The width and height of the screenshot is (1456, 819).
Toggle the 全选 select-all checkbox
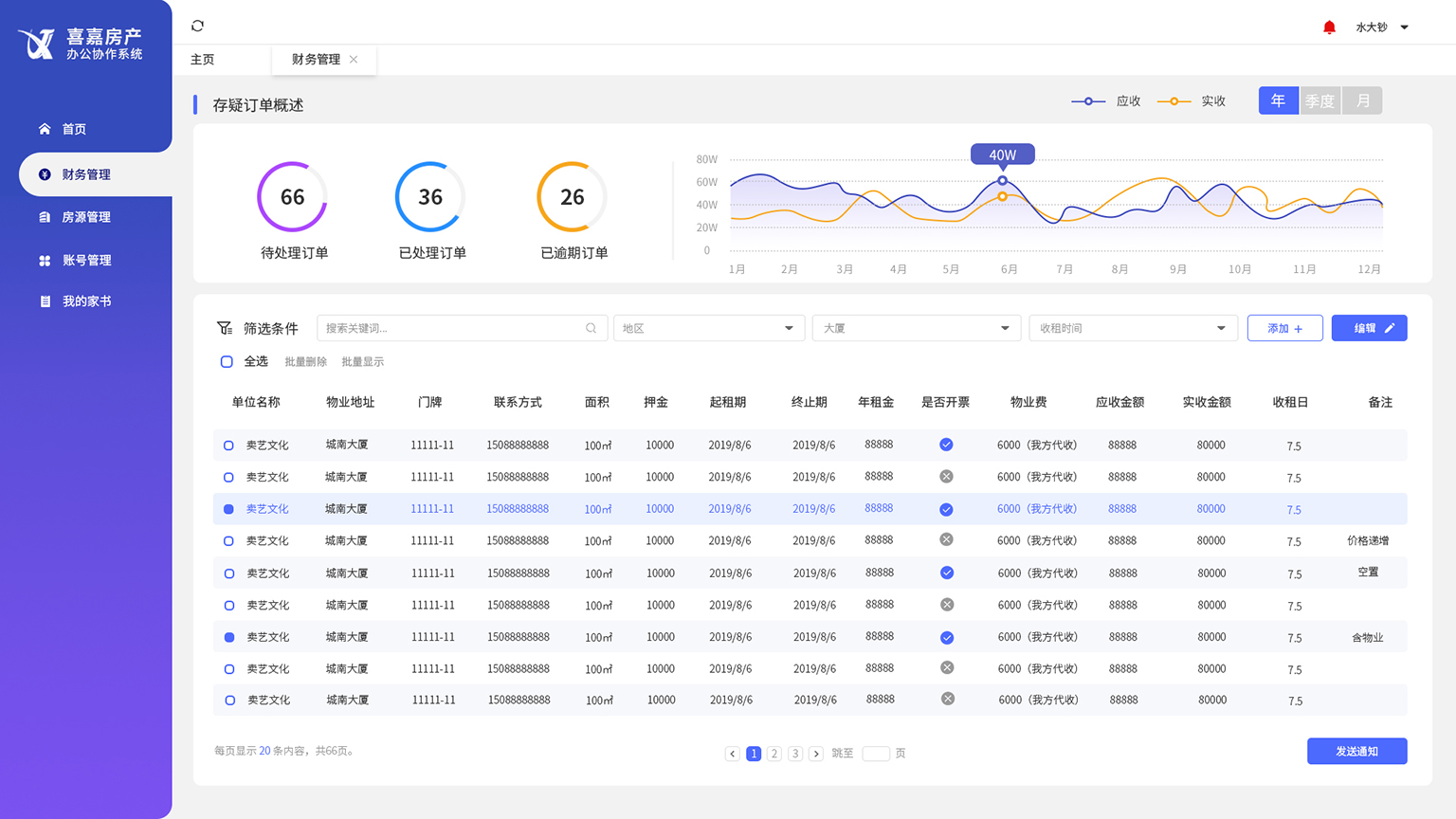click(x=227, y=361)
